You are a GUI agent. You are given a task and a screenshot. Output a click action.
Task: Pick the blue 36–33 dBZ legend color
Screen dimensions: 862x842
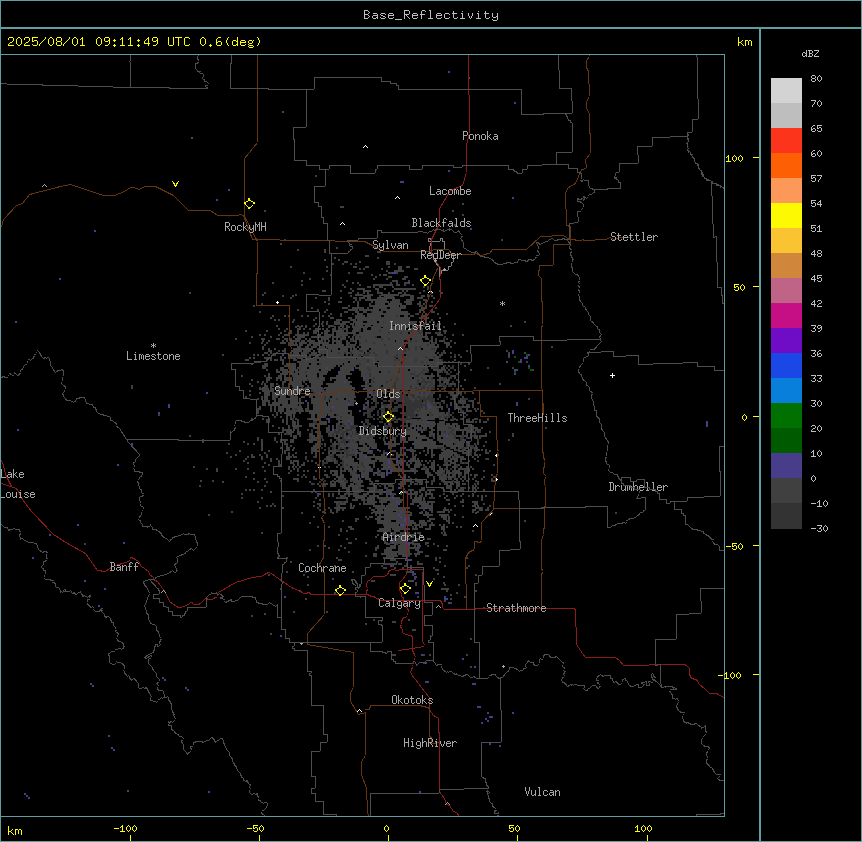(786, 366)
